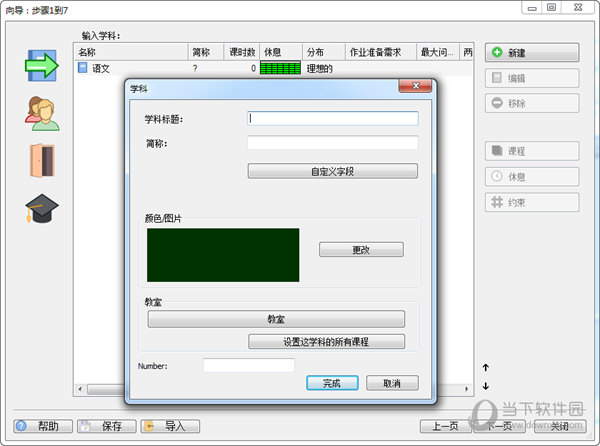The image size is (600, 446).
Task: Click 设置这学科的所有课程 button
Action: click(x=326, y=342)
